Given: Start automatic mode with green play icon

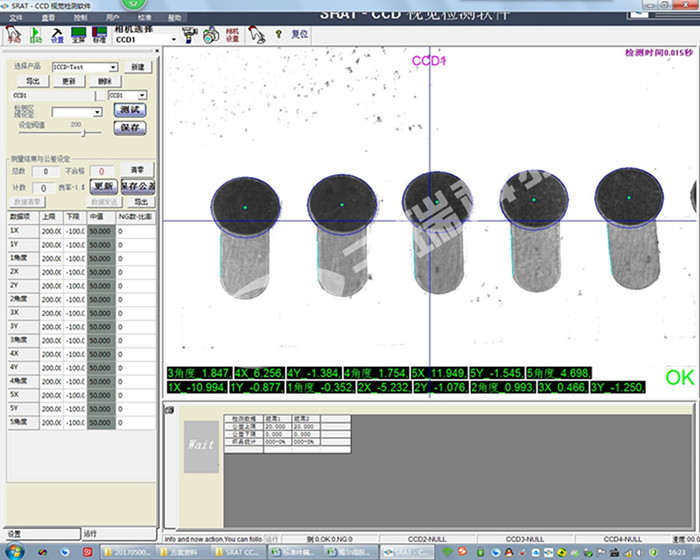Looking at the screenshot, I should click(36, 35).
